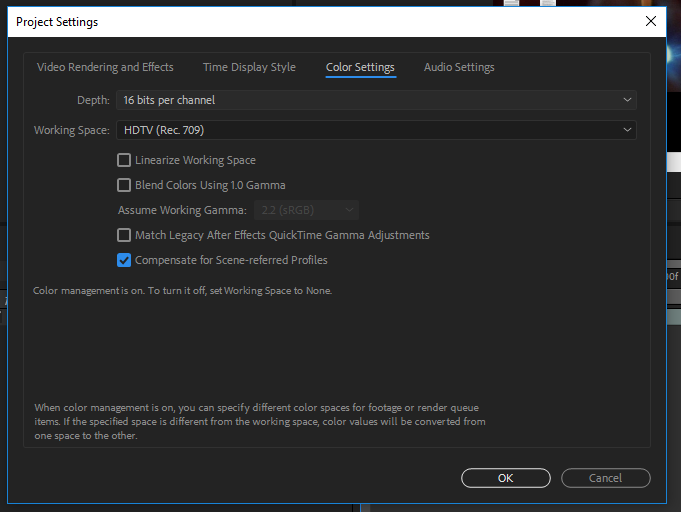Check Blend Colors Using 1.0 Gamma
This screenshot has height=512, width=681.
124,185
